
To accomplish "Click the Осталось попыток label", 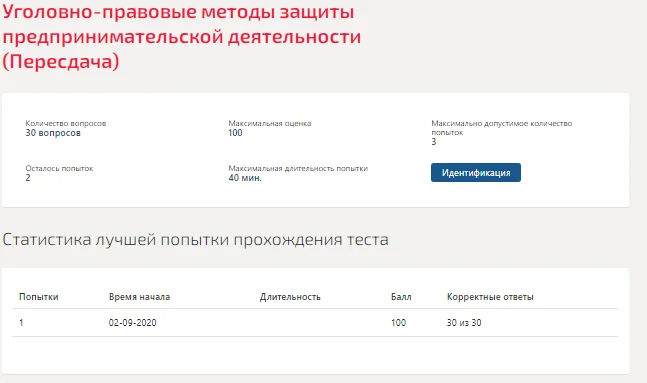I will pos(59,168).
